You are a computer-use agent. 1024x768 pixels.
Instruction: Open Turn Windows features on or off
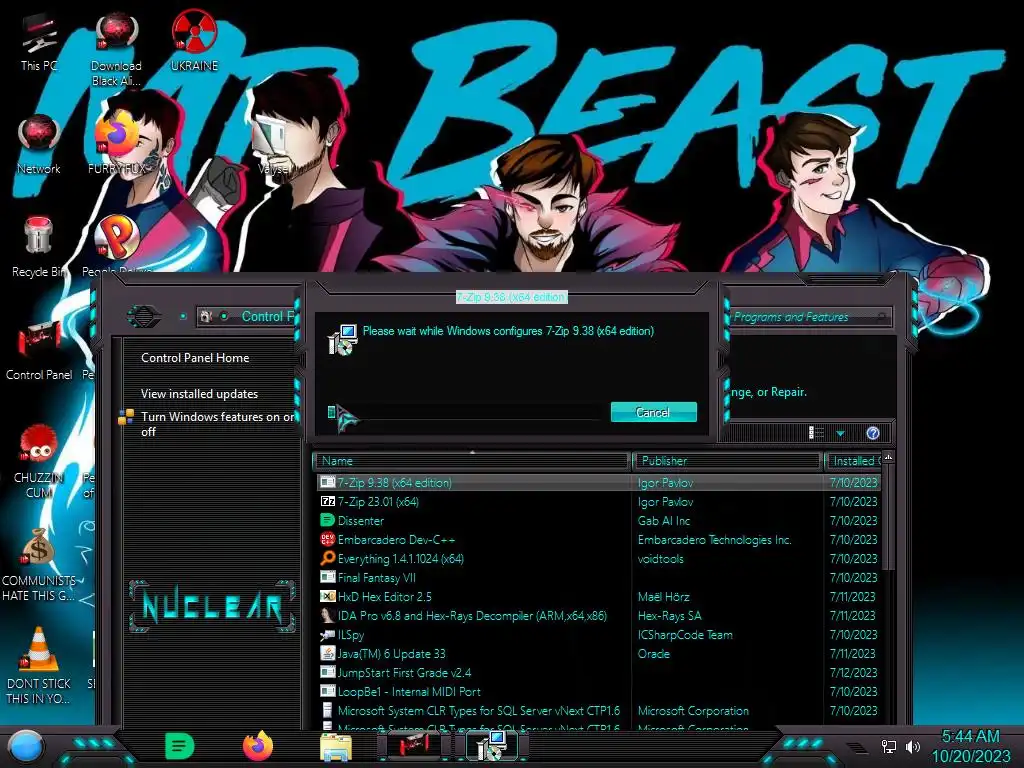tap(217, 424)
